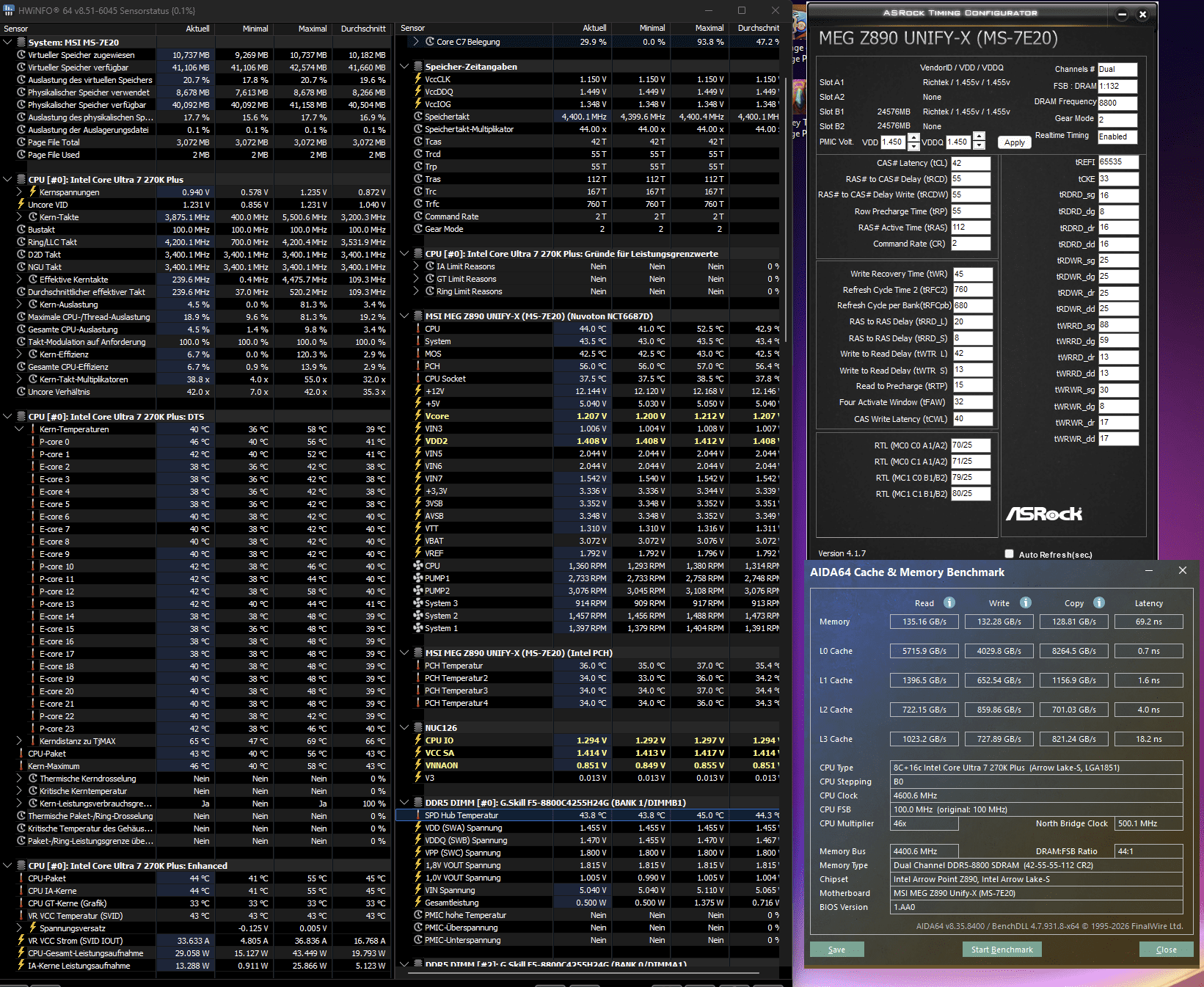Click the icon beside PMIC-Überspannung row
The image size is (1204, 987).
[x=418, y=928]
